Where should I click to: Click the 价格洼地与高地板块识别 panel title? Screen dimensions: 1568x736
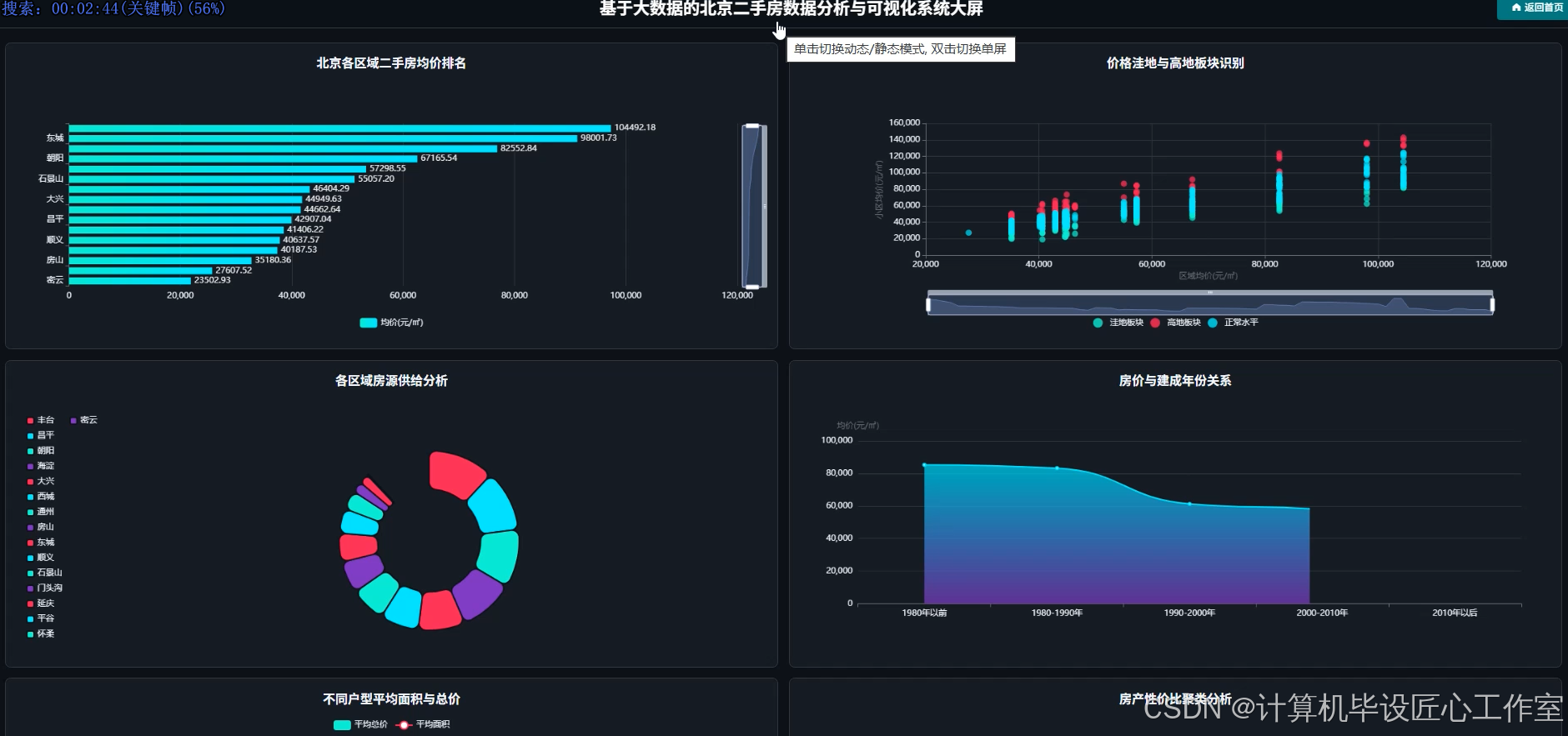coord(1175,63)
